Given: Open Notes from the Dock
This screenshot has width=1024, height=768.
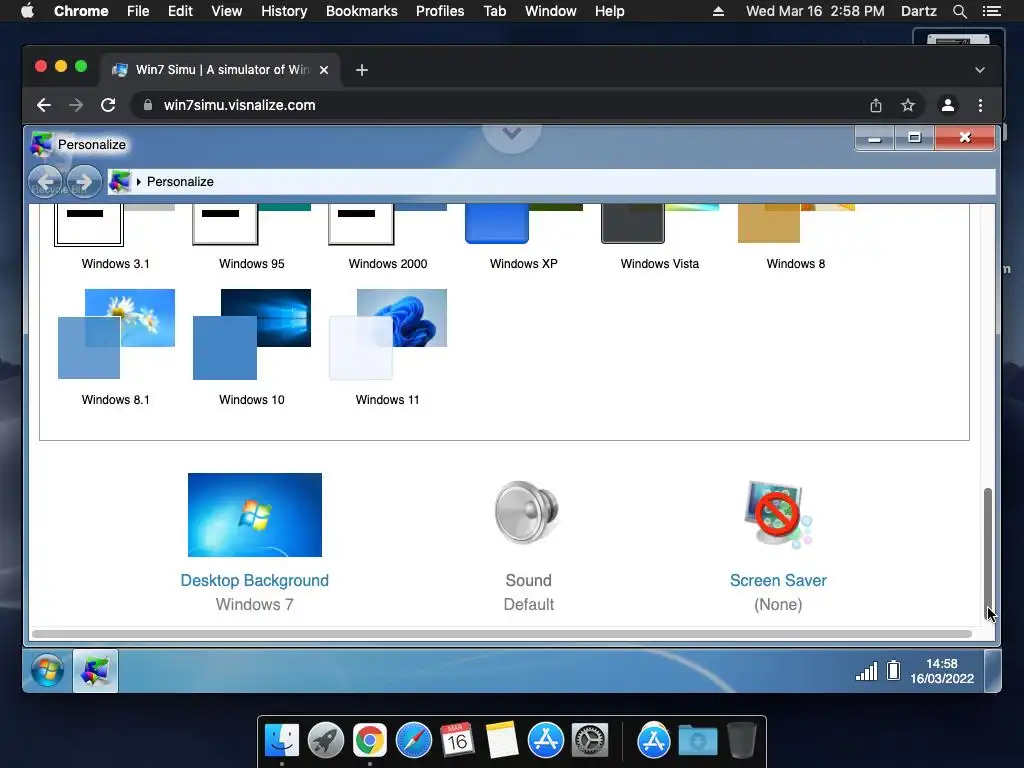Looking at the screenshot, I should (502, 741).
